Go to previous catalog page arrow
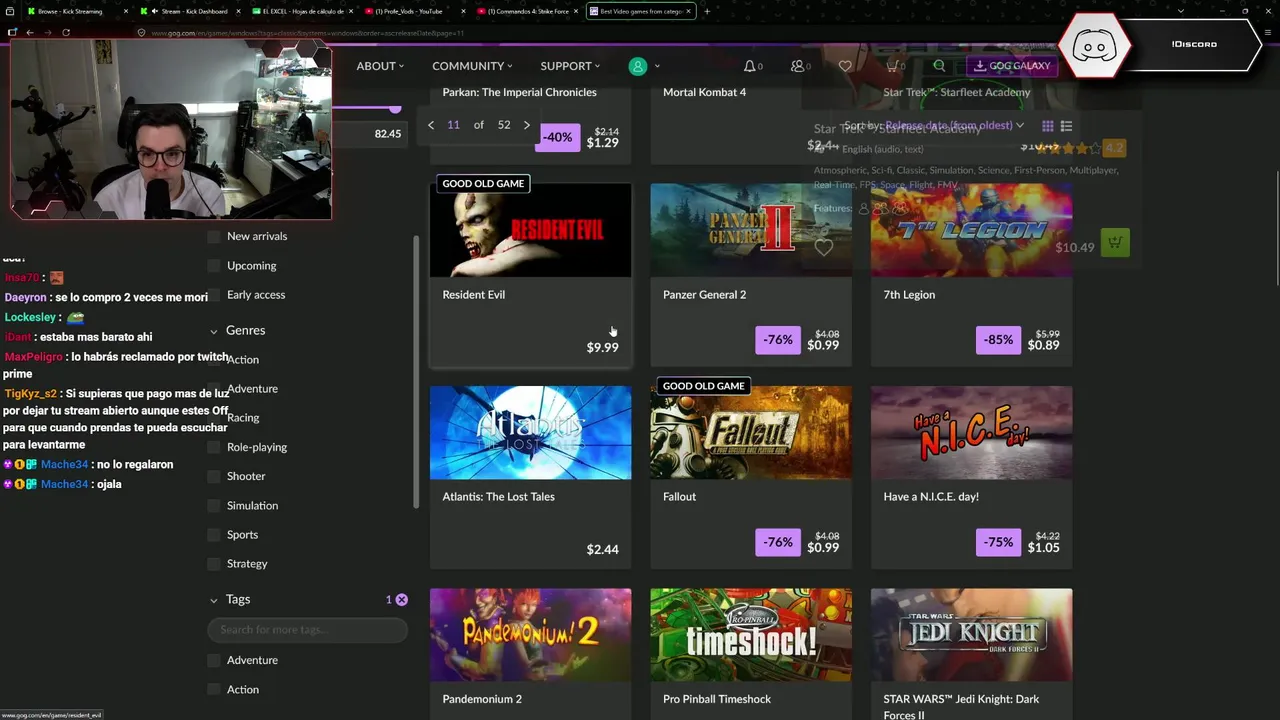 [431, 125]
